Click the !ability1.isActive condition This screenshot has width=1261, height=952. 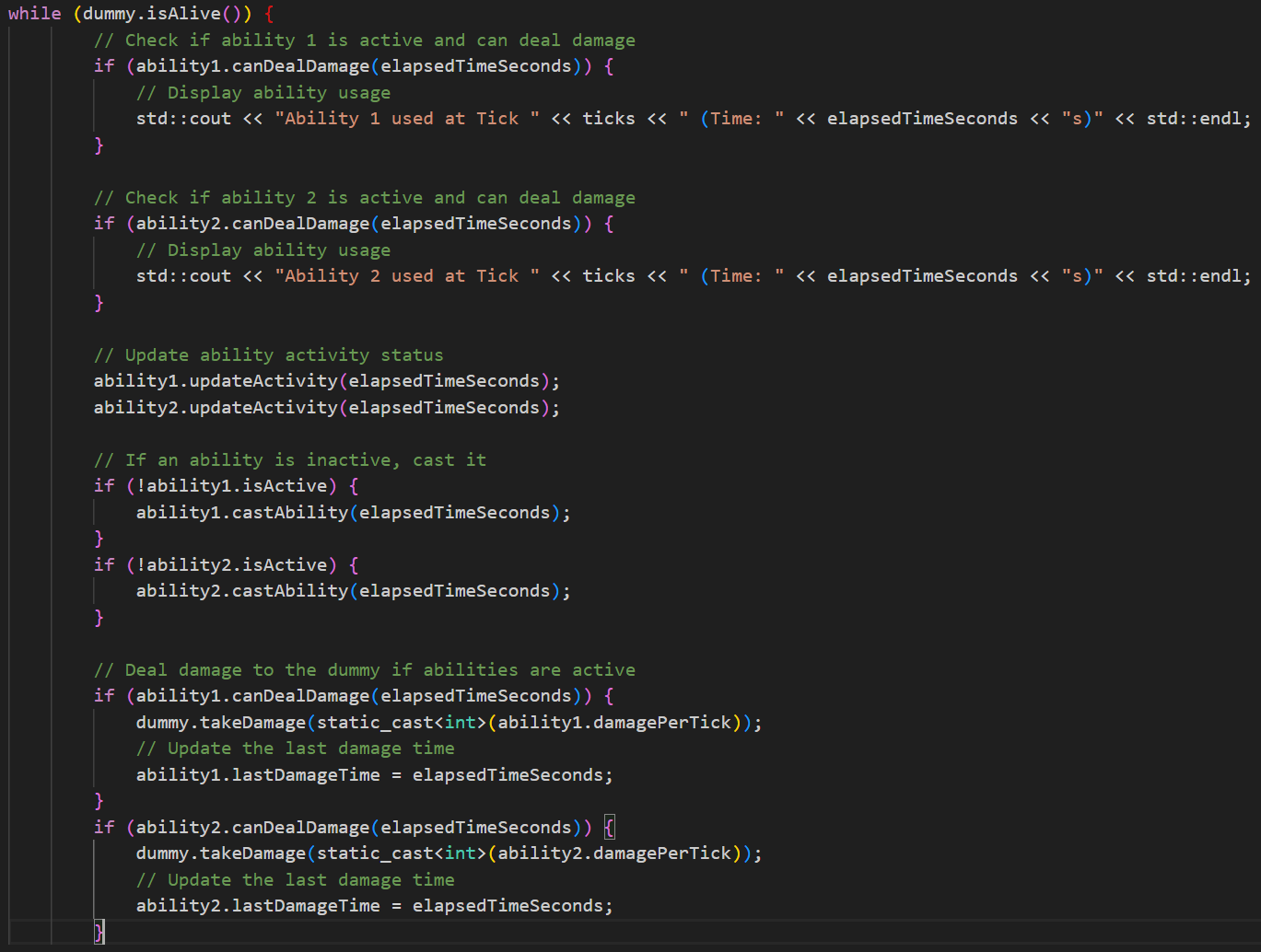(x=231, y=486)
